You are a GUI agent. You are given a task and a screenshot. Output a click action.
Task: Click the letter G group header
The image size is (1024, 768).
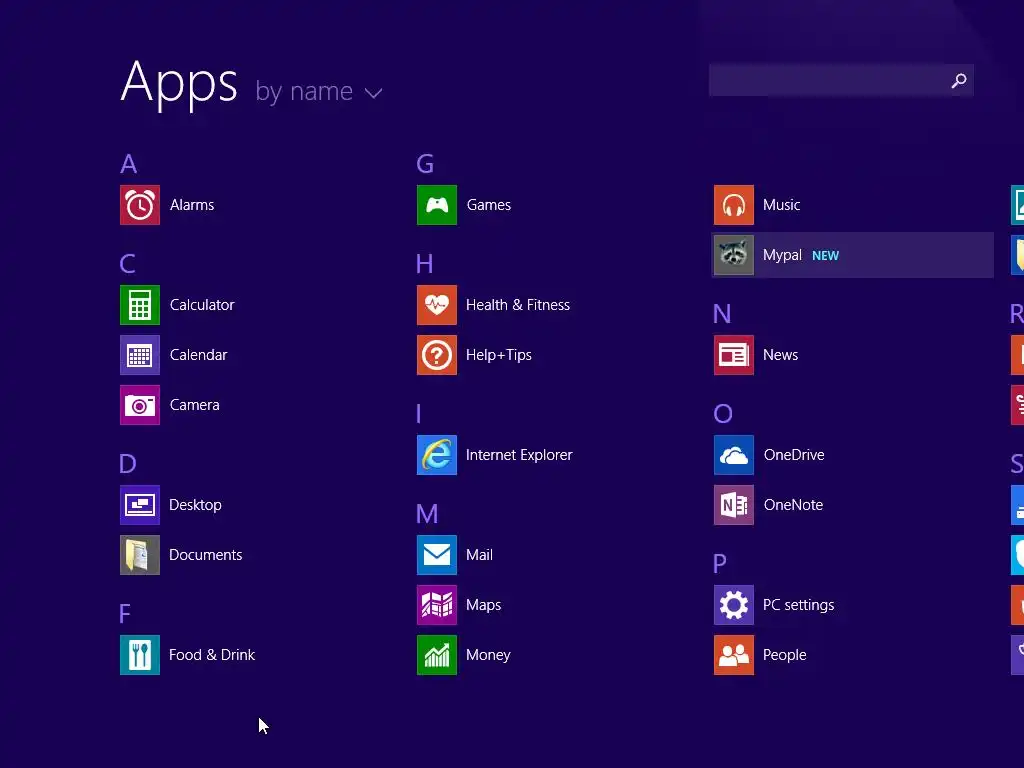point(425,164)
